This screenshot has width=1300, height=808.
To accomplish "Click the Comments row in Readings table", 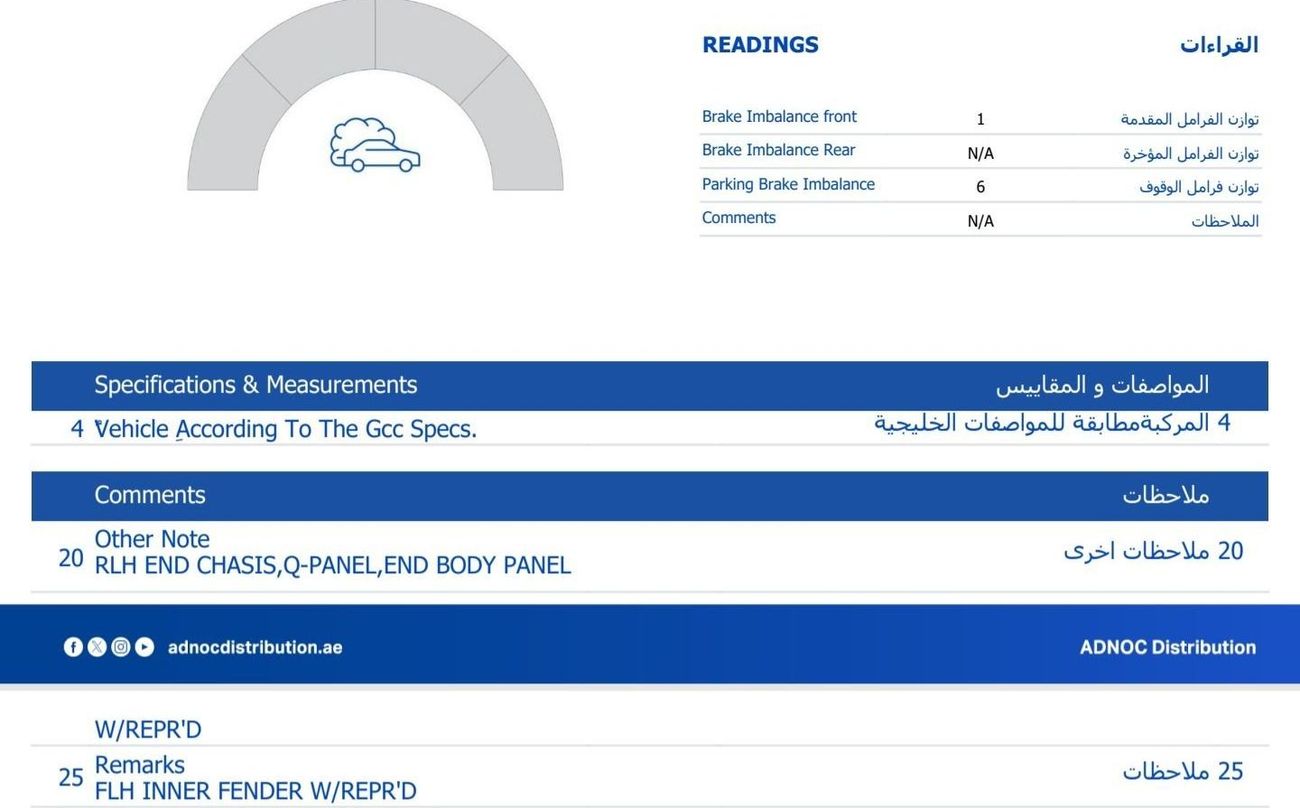I will coord(739,218).
